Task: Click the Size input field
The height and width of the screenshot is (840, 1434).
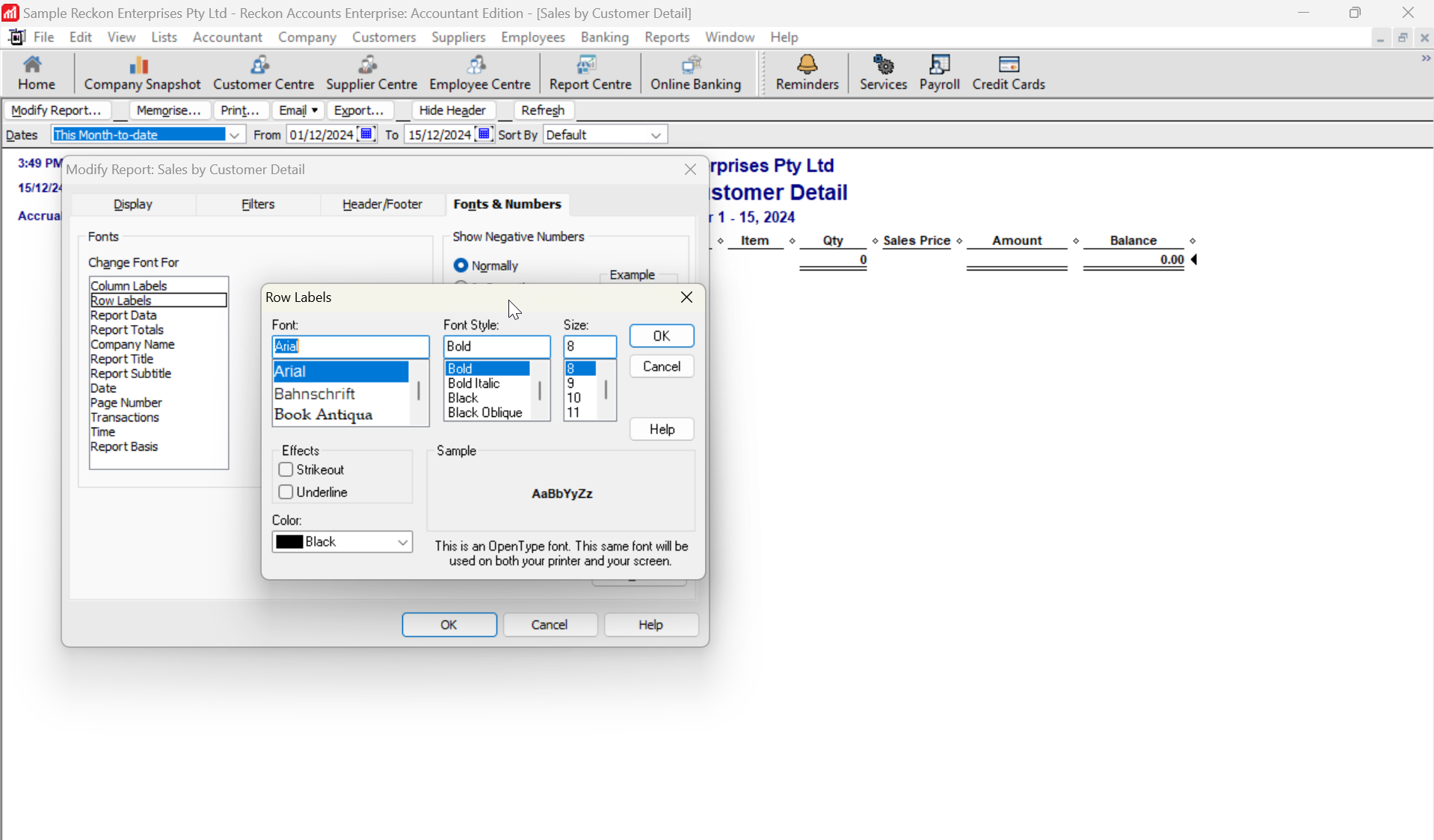Action: [x=590, y=346]
